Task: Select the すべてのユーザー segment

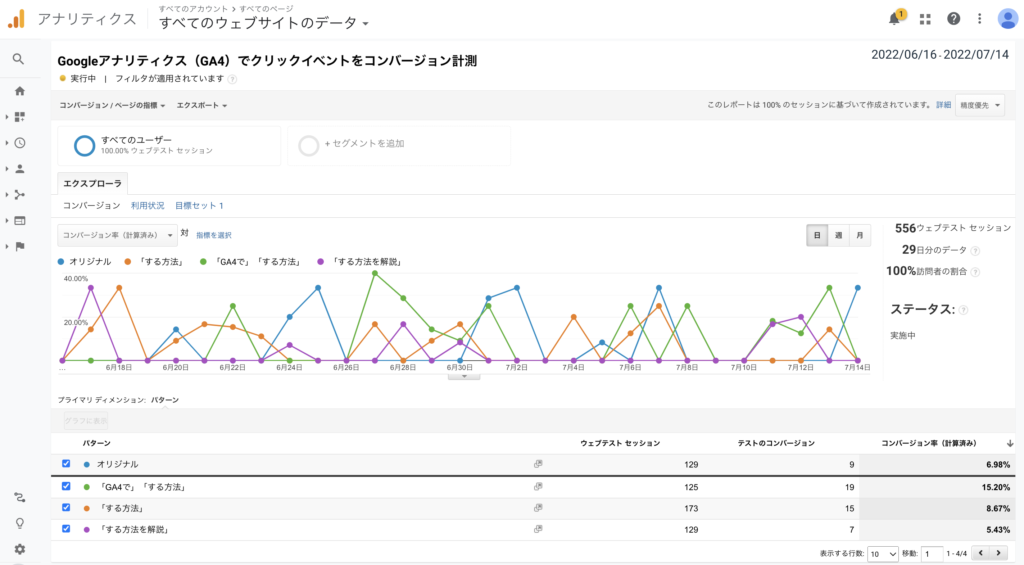Action: 169,146
